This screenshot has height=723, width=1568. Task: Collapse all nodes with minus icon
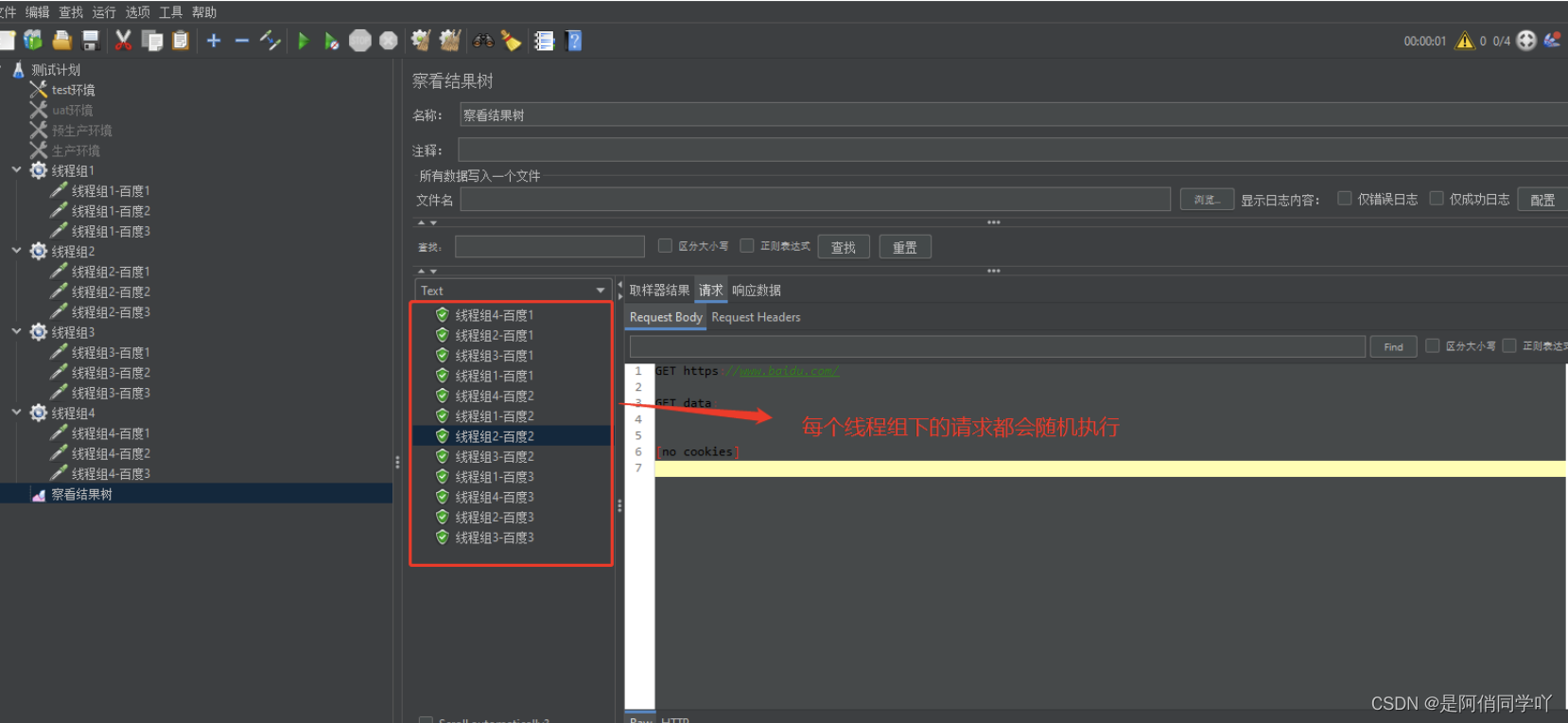click(x=241, y=40)
